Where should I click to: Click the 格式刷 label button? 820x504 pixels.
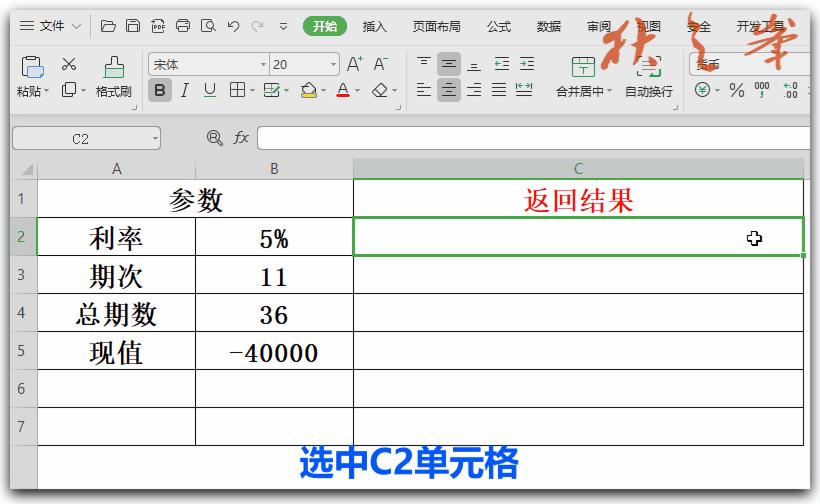113,91
